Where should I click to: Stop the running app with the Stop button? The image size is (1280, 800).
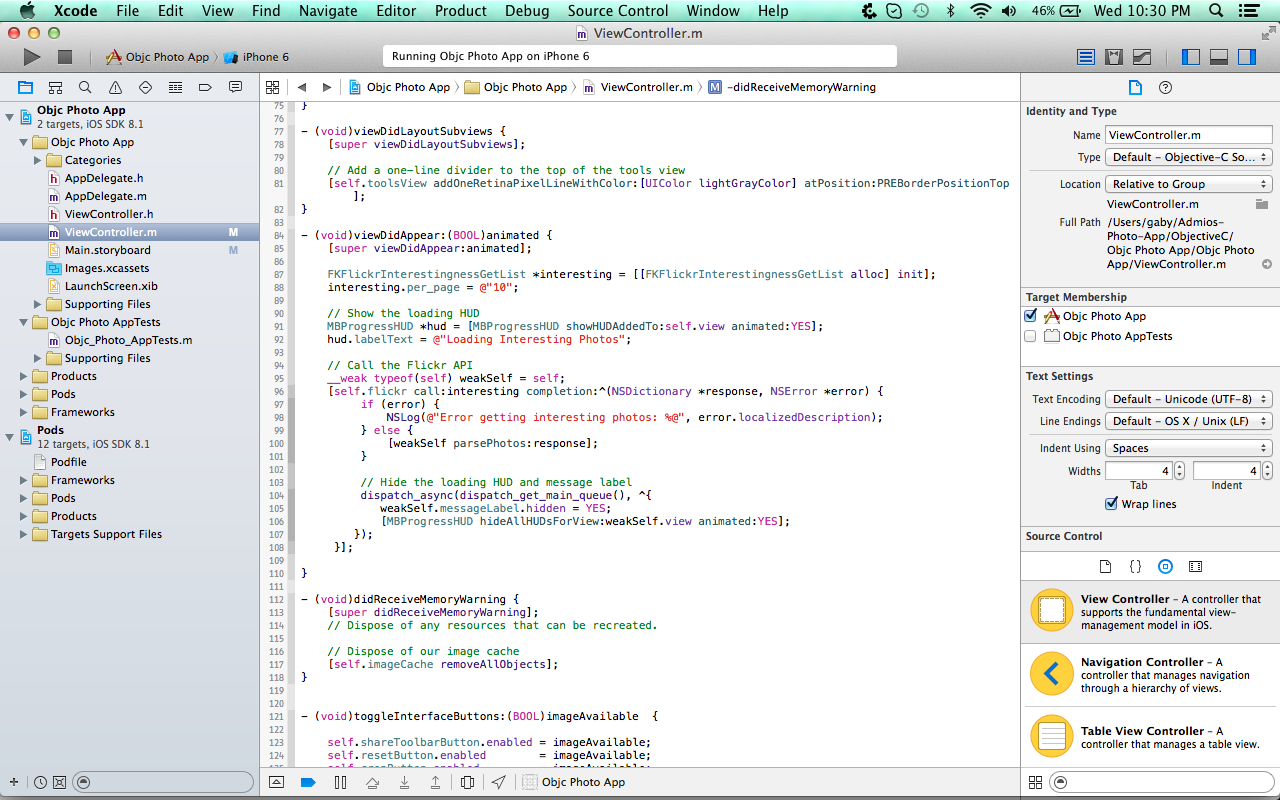coord(65,57)
